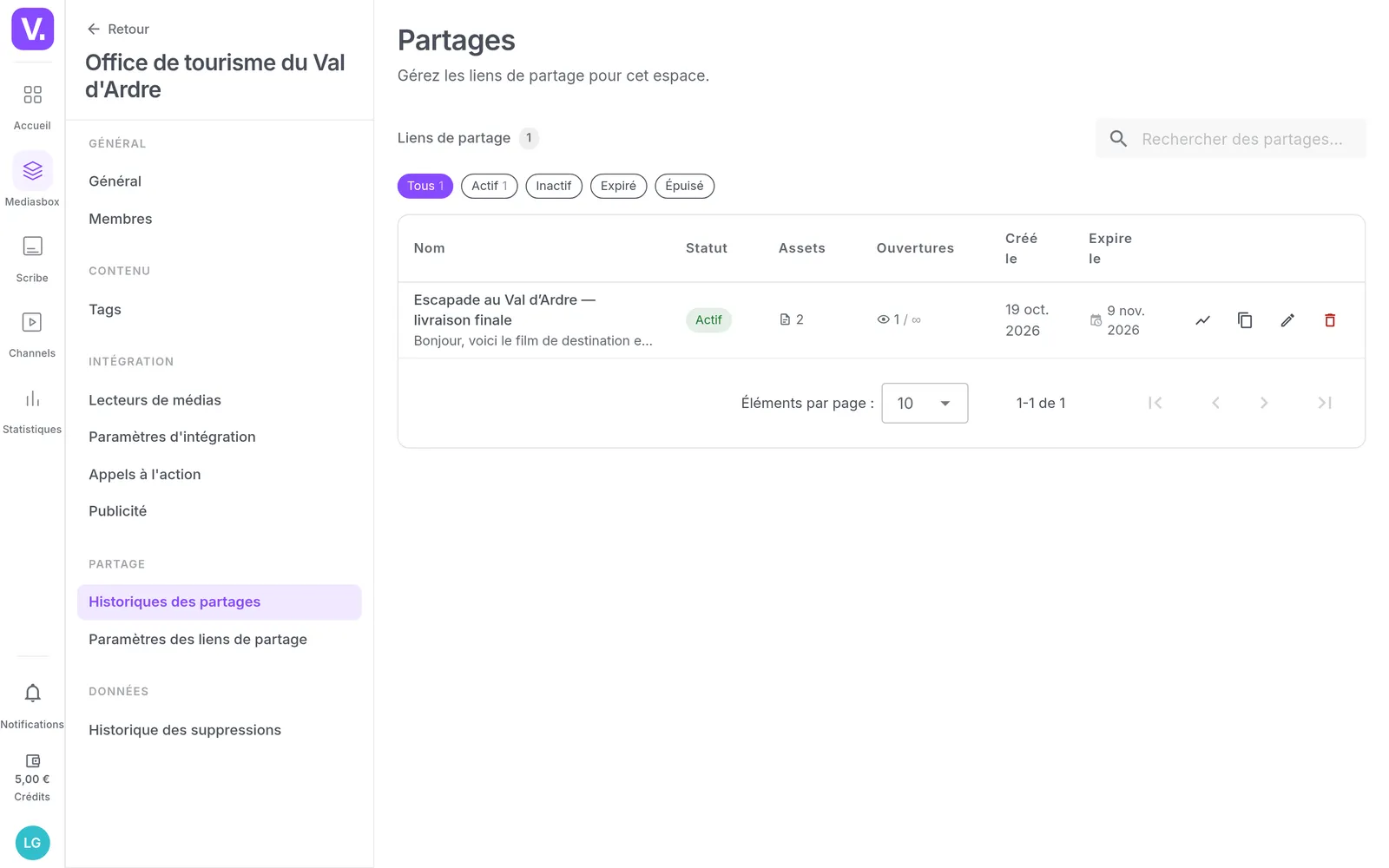Filter shares by Inactif status
This screenshot has width=1389, height=868.
click(554, 186)
